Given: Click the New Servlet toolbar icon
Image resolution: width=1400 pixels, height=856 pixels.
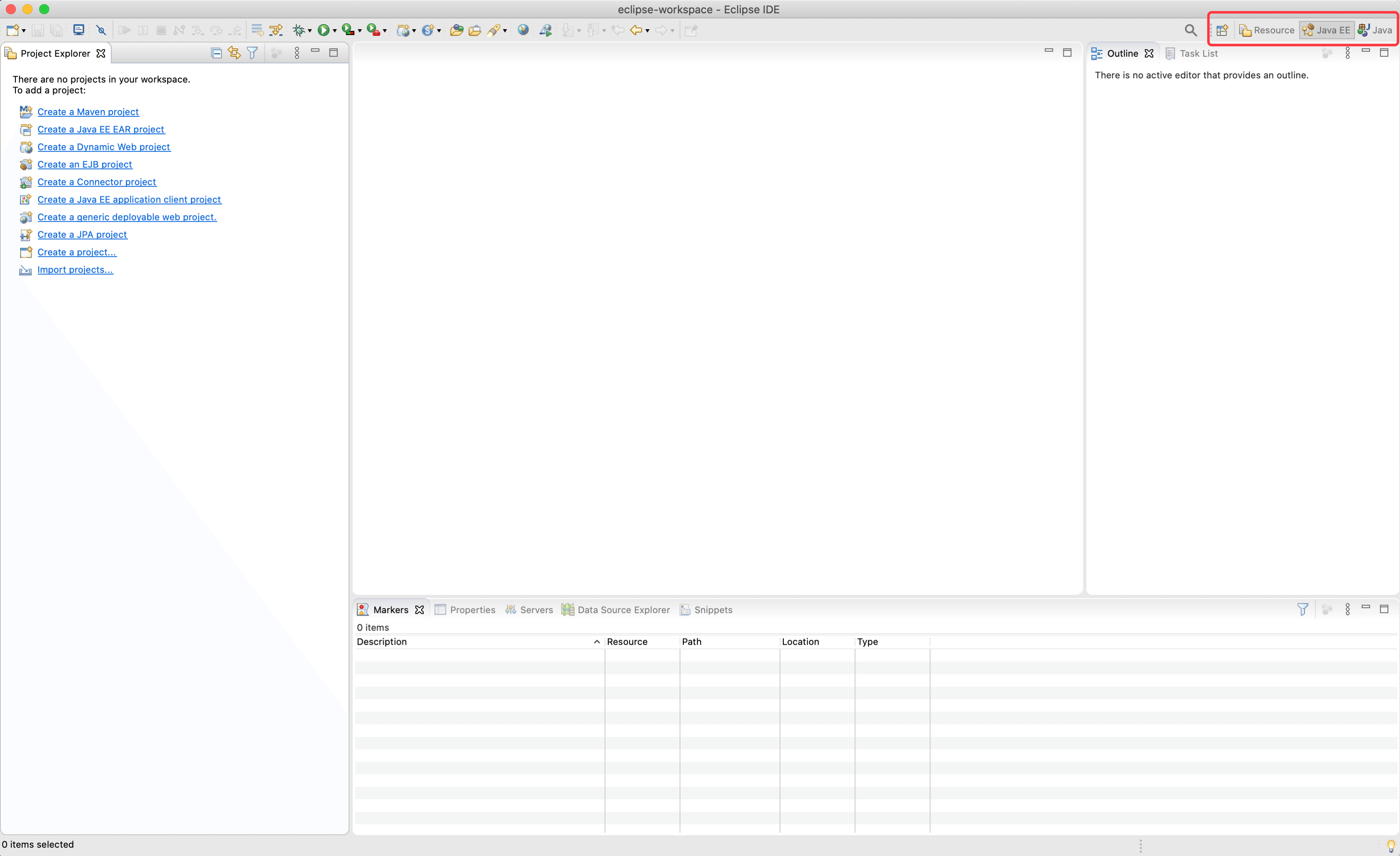Looking at the screenshot, I should click(x=428, y=30).
